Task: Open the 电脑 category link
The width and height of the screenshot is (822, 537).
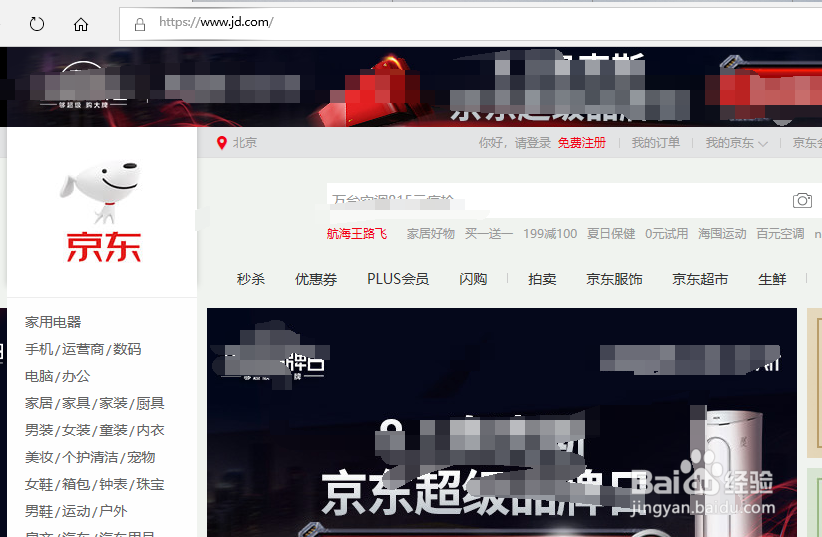Action: pos(38,376)
